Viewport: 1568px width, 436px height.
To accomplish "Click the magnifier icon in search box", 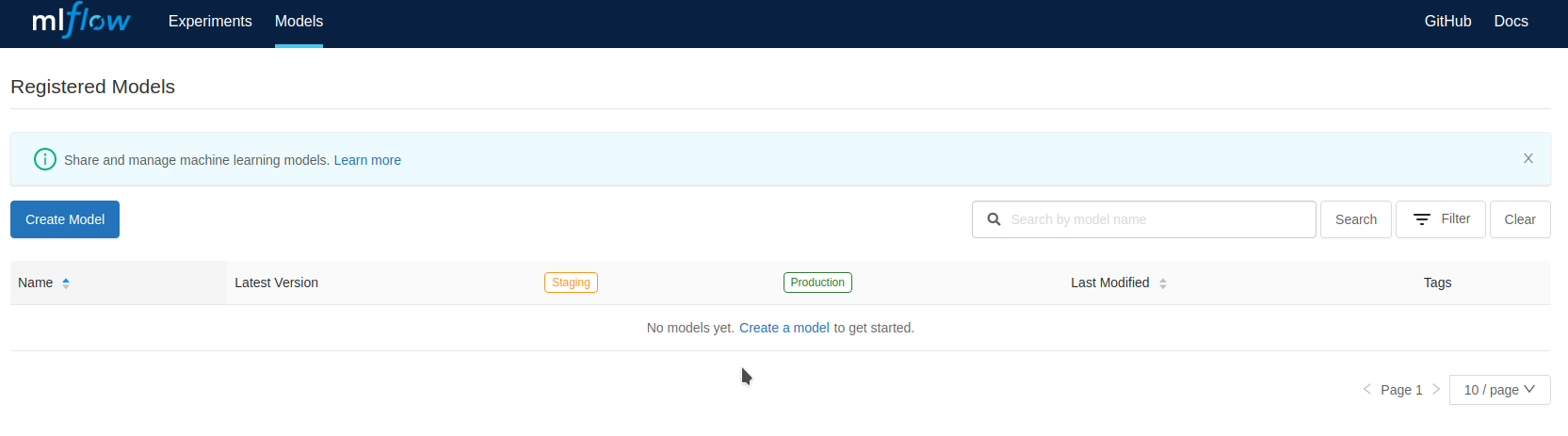I will click(994, 219).
